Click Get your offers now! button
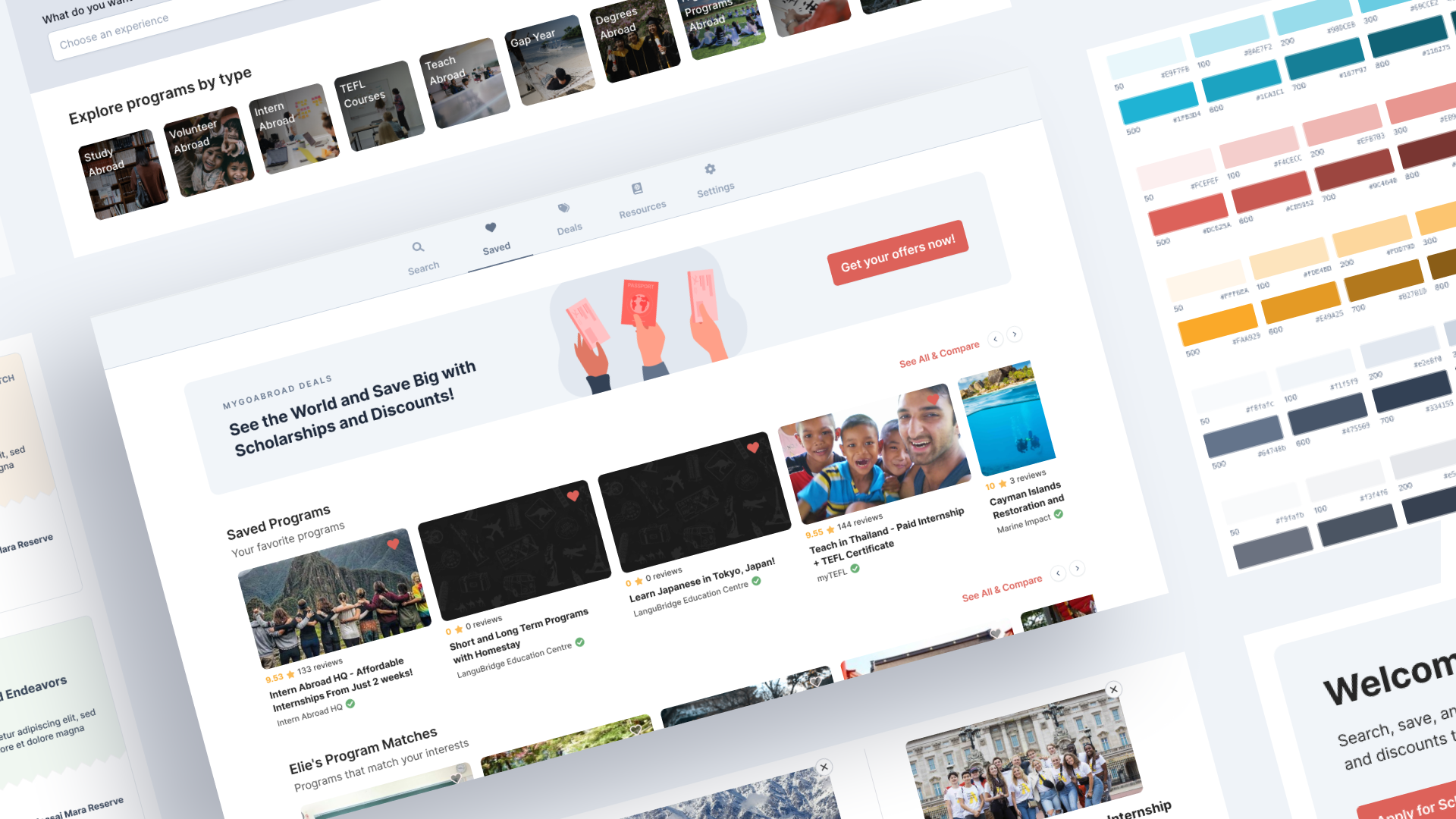Image resolution: width=1456 pixels, height=819 pixels. pyautogui.click(x=898, y=253)
